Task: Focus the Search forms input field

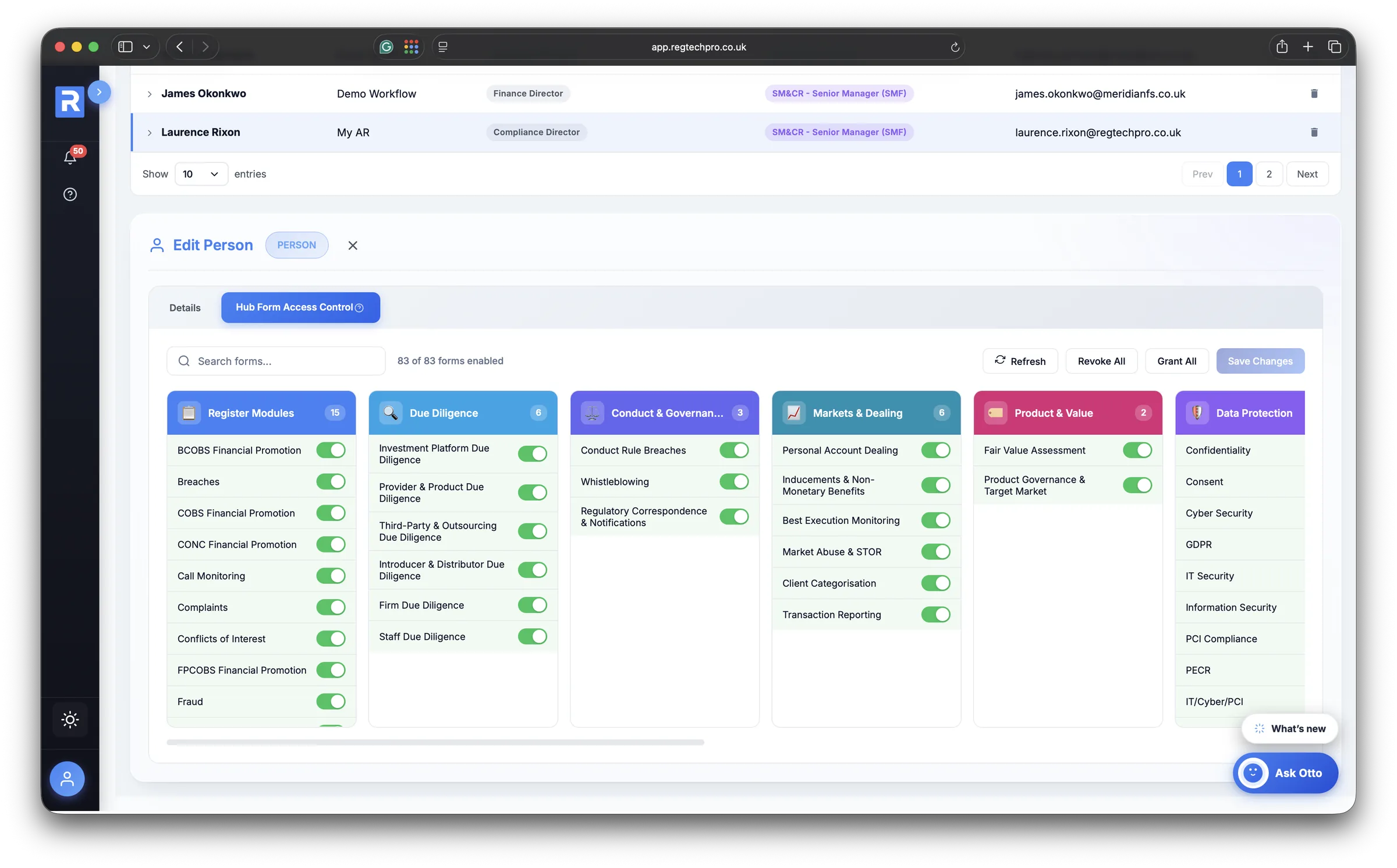Action: [276, 361]
